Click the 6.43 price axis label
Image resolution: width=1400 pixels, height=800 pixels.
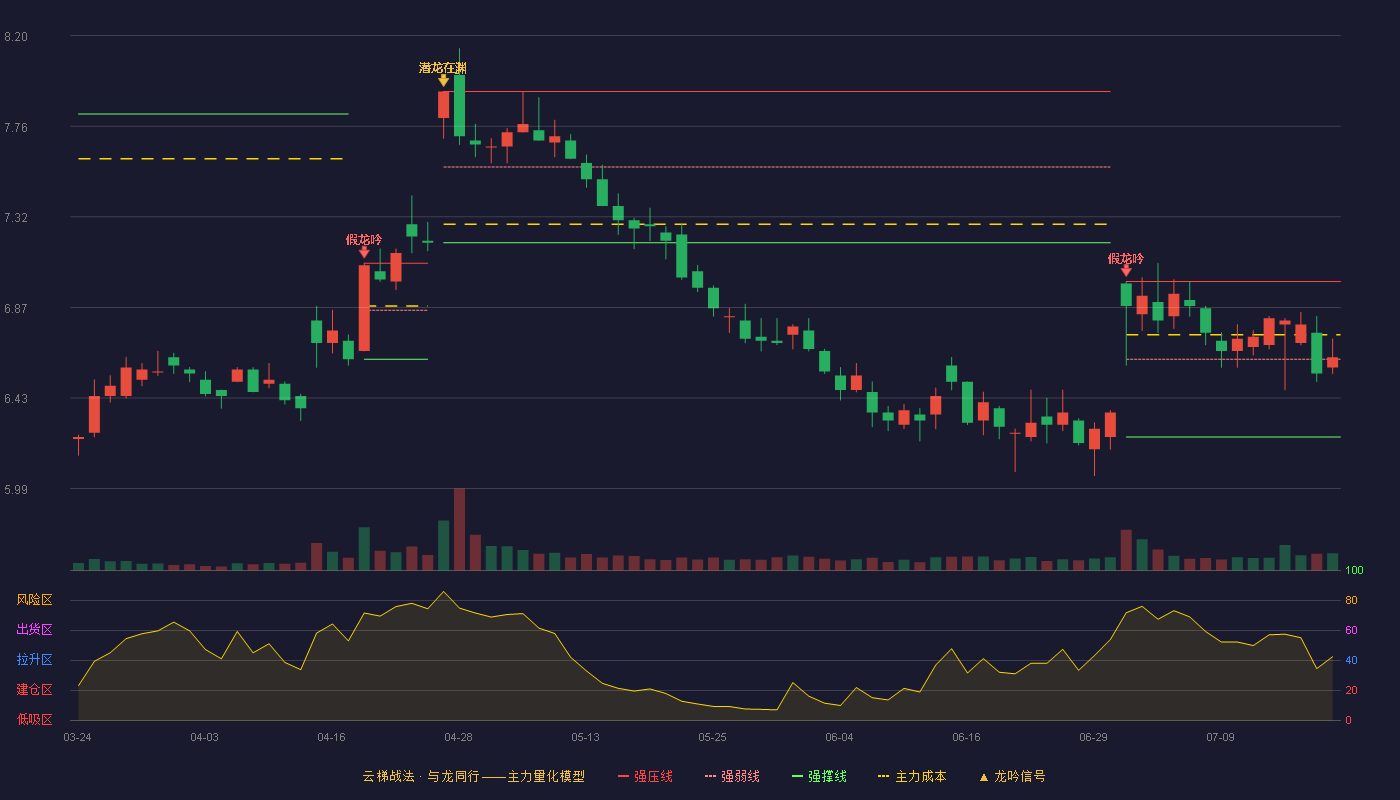click(x=16, y=398)
